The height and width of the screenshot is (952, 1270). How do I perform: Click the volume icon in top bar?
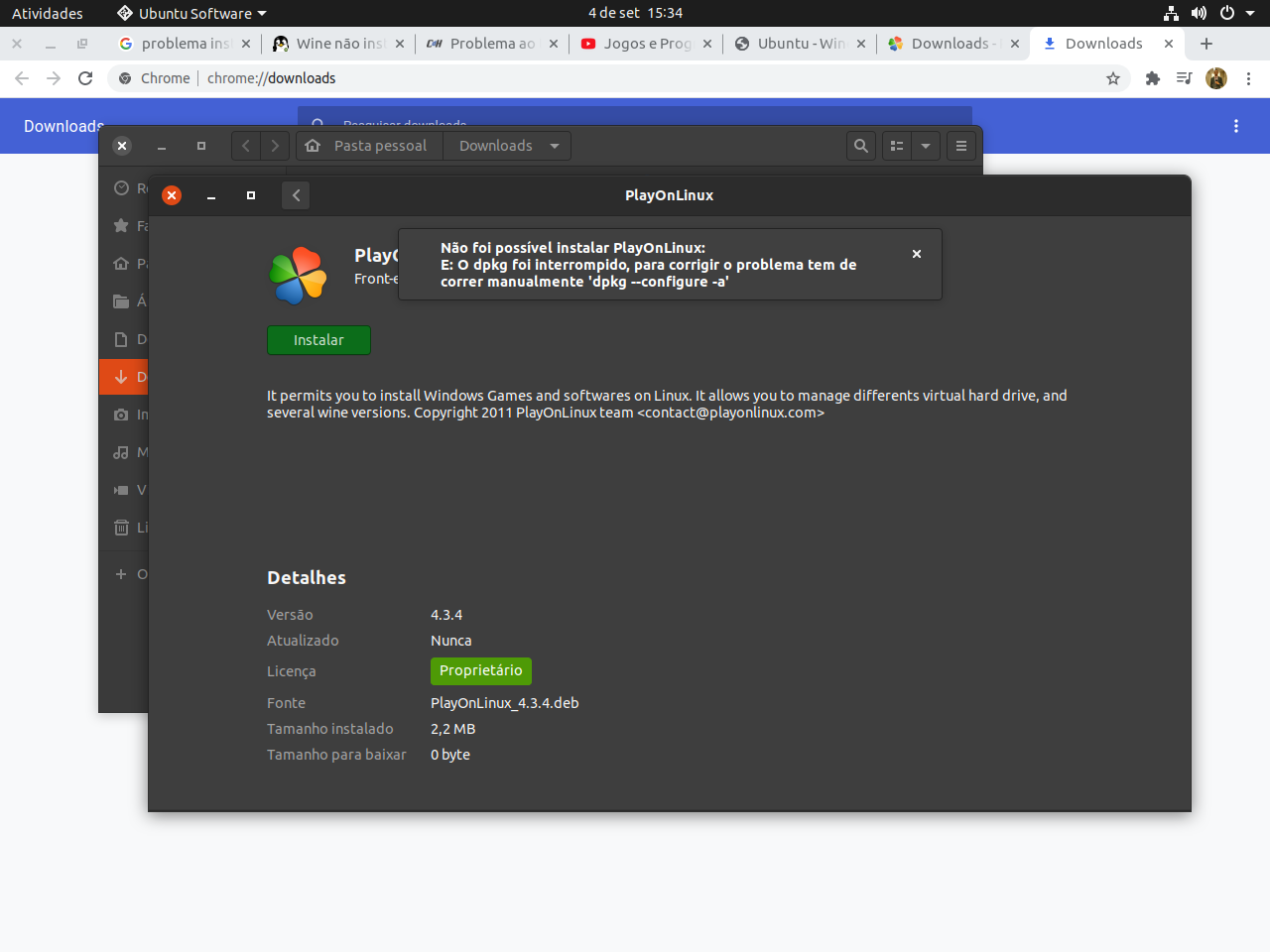pyautogui.click(x=1199, y=13)
